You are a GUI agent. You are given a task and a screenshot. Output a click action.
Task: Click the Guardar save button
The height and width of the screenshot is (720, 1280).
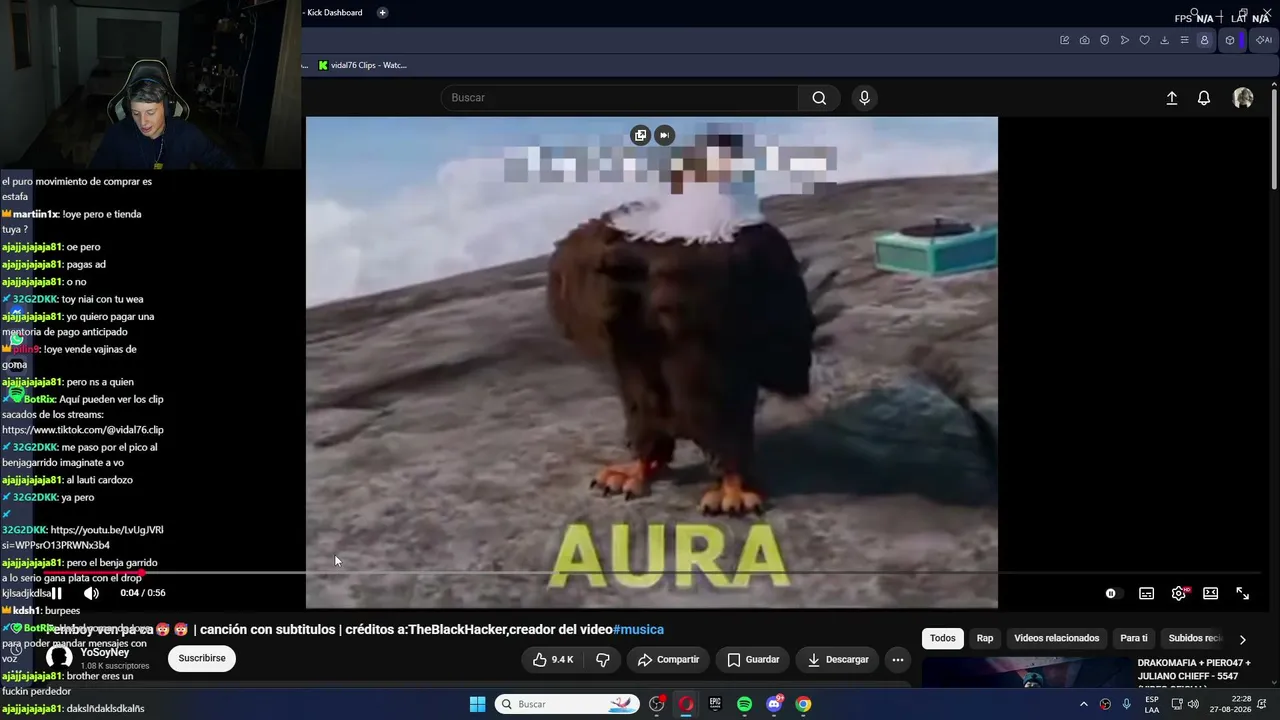(753, 660)
